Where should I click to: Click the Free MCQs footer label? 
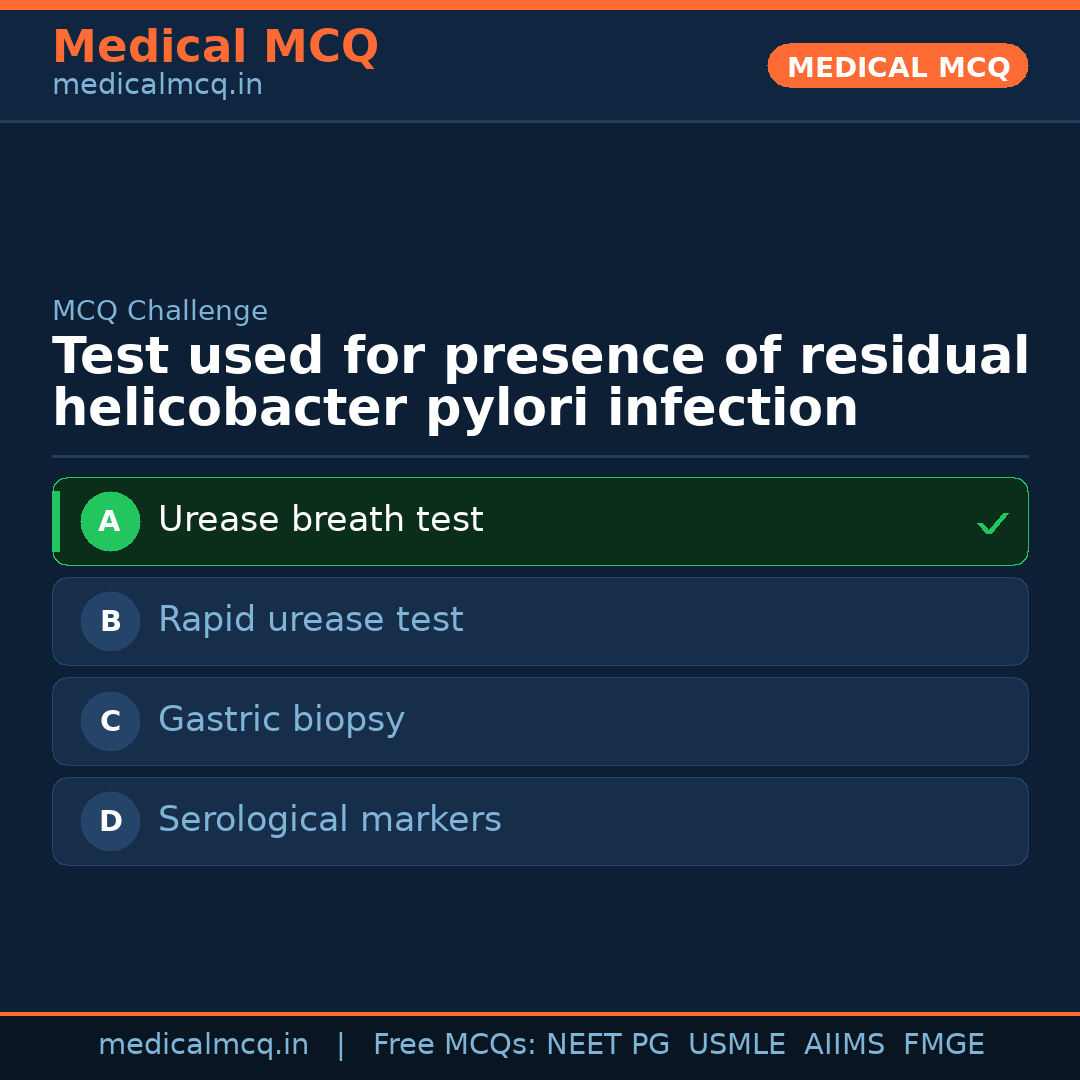tap(454, 1045)
